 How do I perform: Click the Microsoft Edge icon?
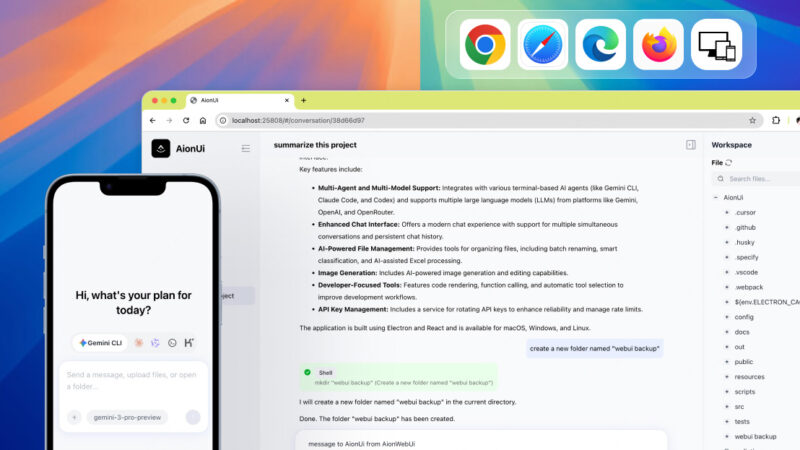coord(600,44)
